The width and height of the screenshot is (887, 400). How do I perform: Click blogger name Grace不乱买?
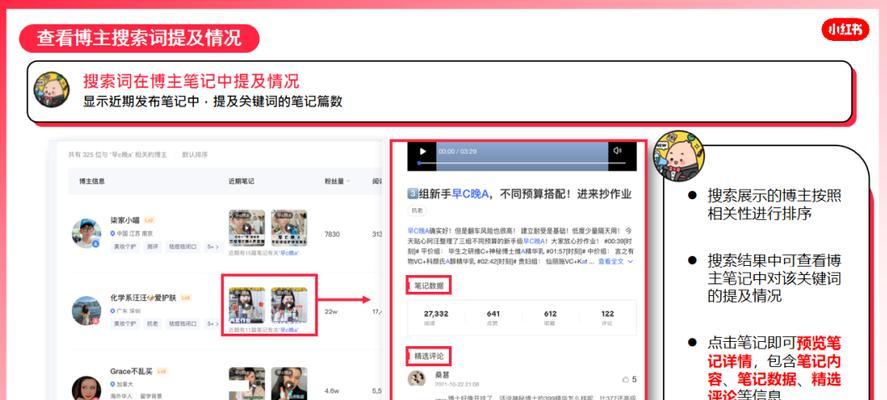(x=131, y=371)
